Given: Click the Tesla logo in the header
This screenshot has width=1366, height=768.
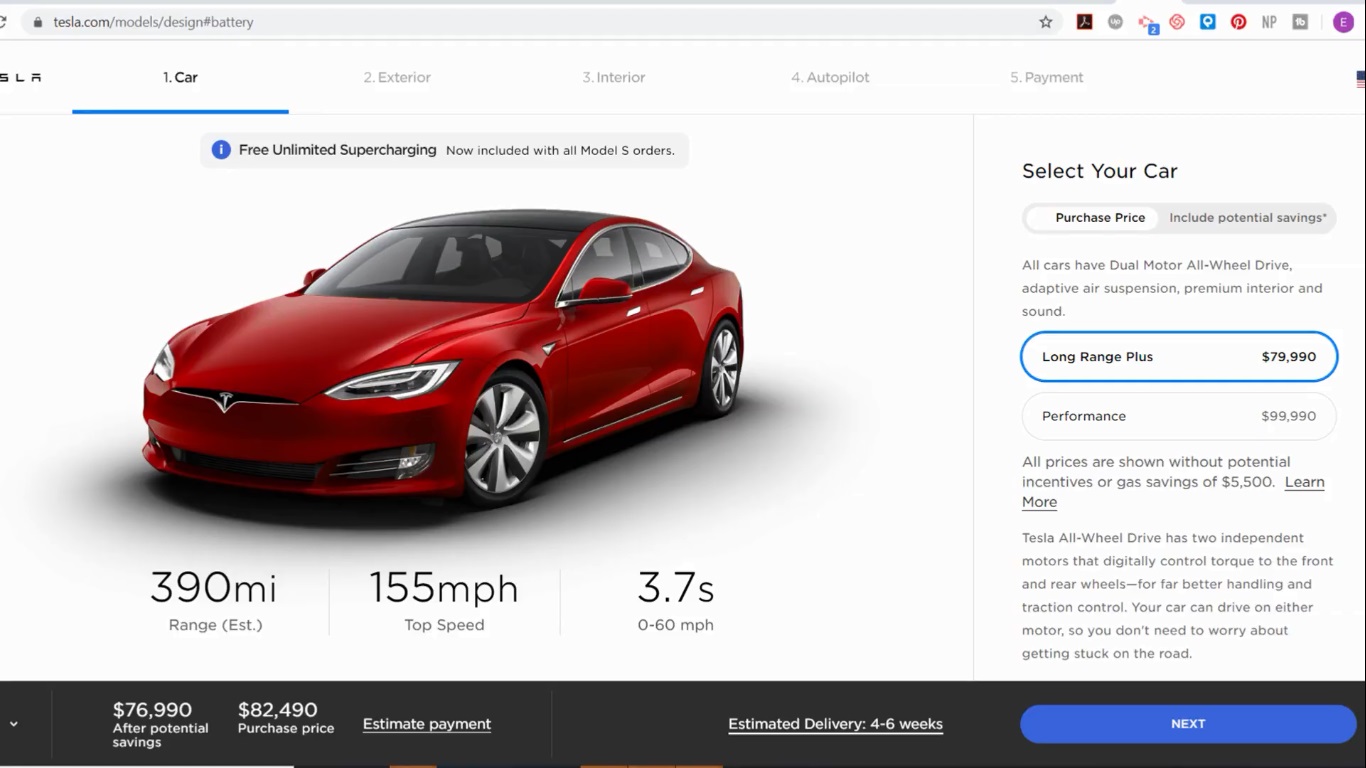Looking at the screenshot, I should pos(20,78).
